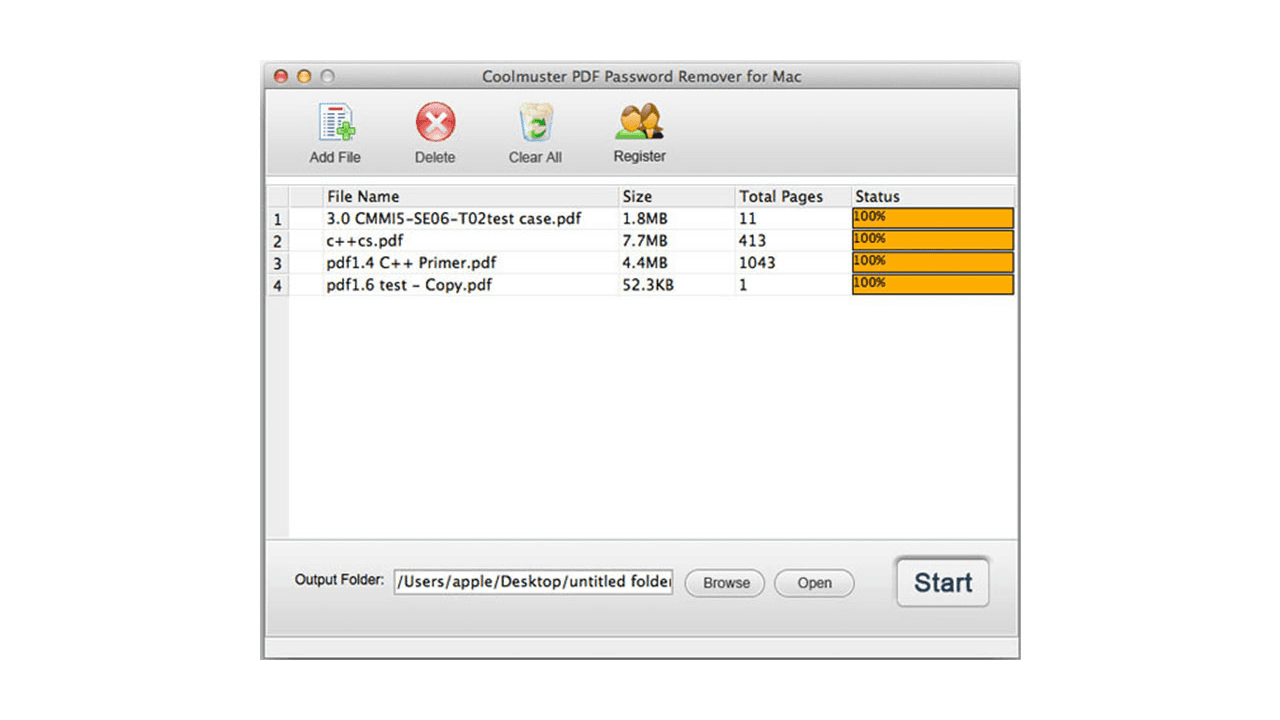Image resolution: width=1280 pixels, height=720 pixels.
Task: Click the 4.4MB size cell
Action: [x=677, y=262]
